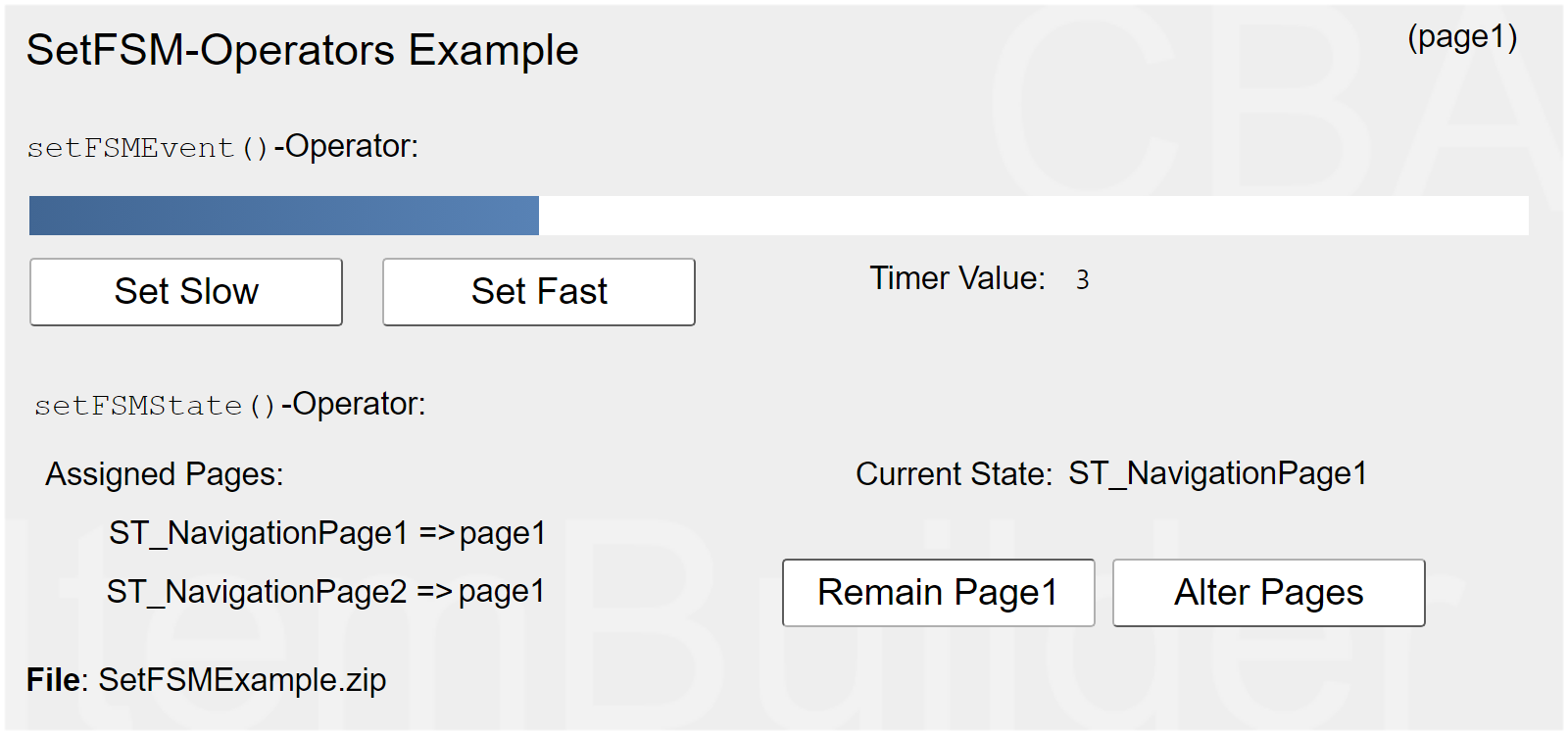Click the empty white part of progress bar
The width and height of the screenshot is (1568, 735).
pyautogui.click(x=1033, y=216)
